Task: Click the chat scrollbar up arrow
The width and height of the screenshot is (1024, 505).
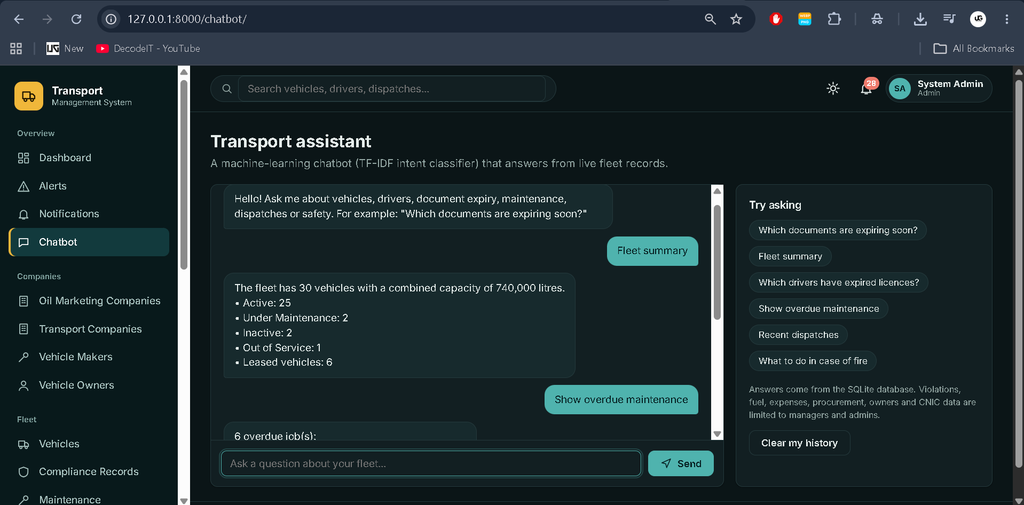Action: pos(716,191)
